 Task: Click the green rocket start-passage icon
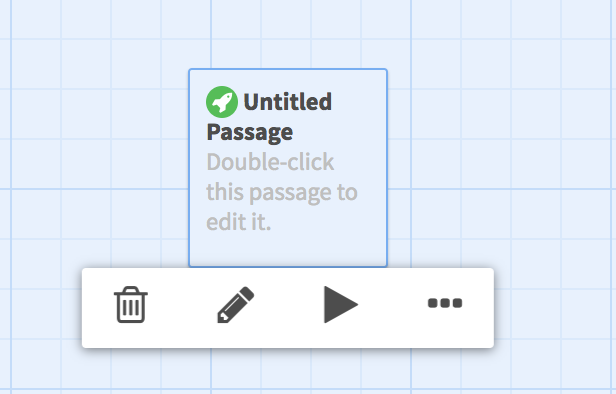pos(222,102)
